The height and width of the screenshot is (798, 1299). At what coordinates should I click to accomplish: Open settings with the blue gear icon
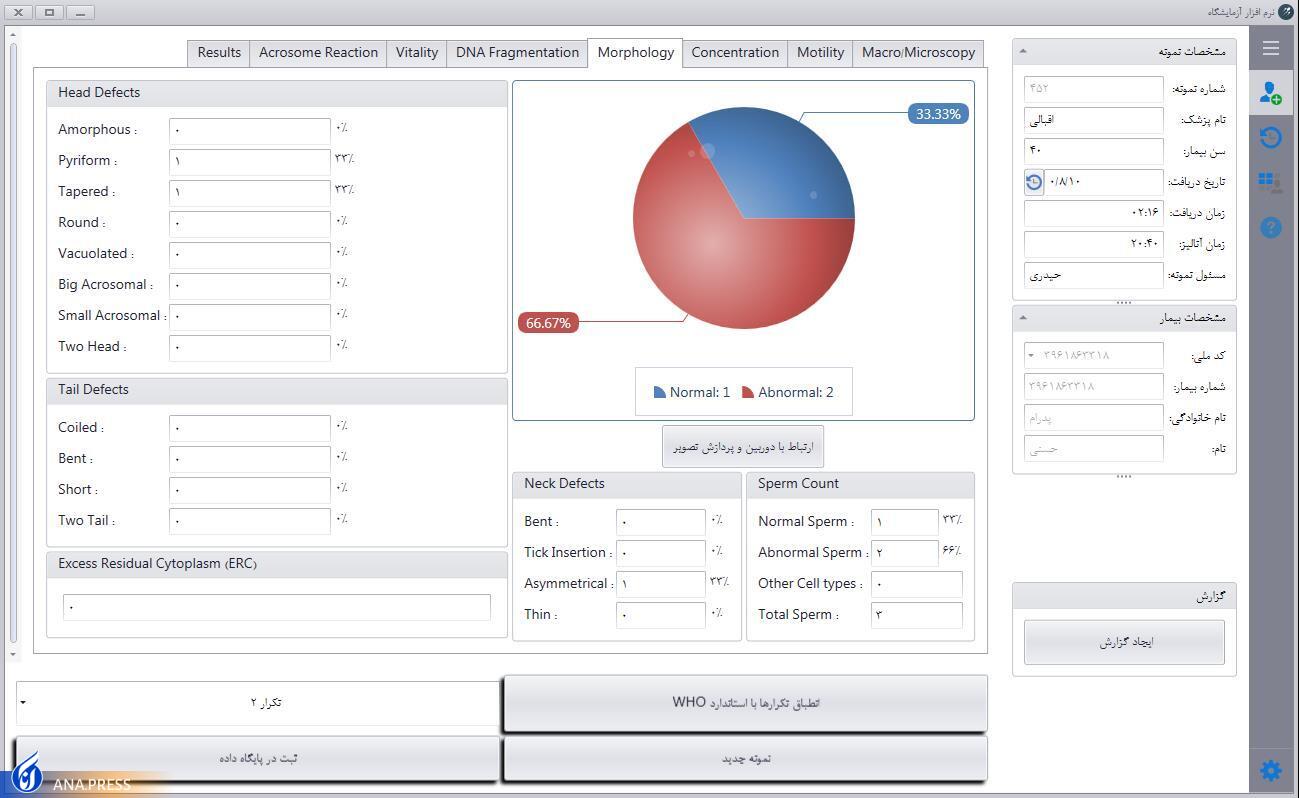[1270, 770]
